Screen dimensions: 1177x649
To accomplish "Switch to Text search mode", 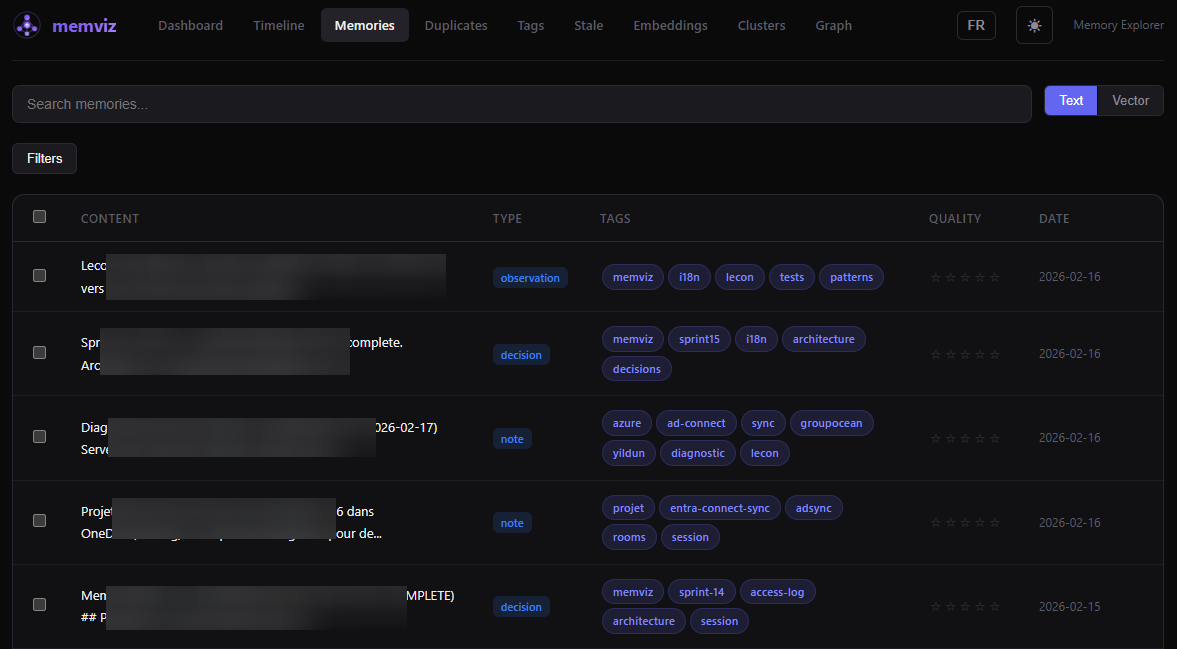I will [x=1071, y=101].
